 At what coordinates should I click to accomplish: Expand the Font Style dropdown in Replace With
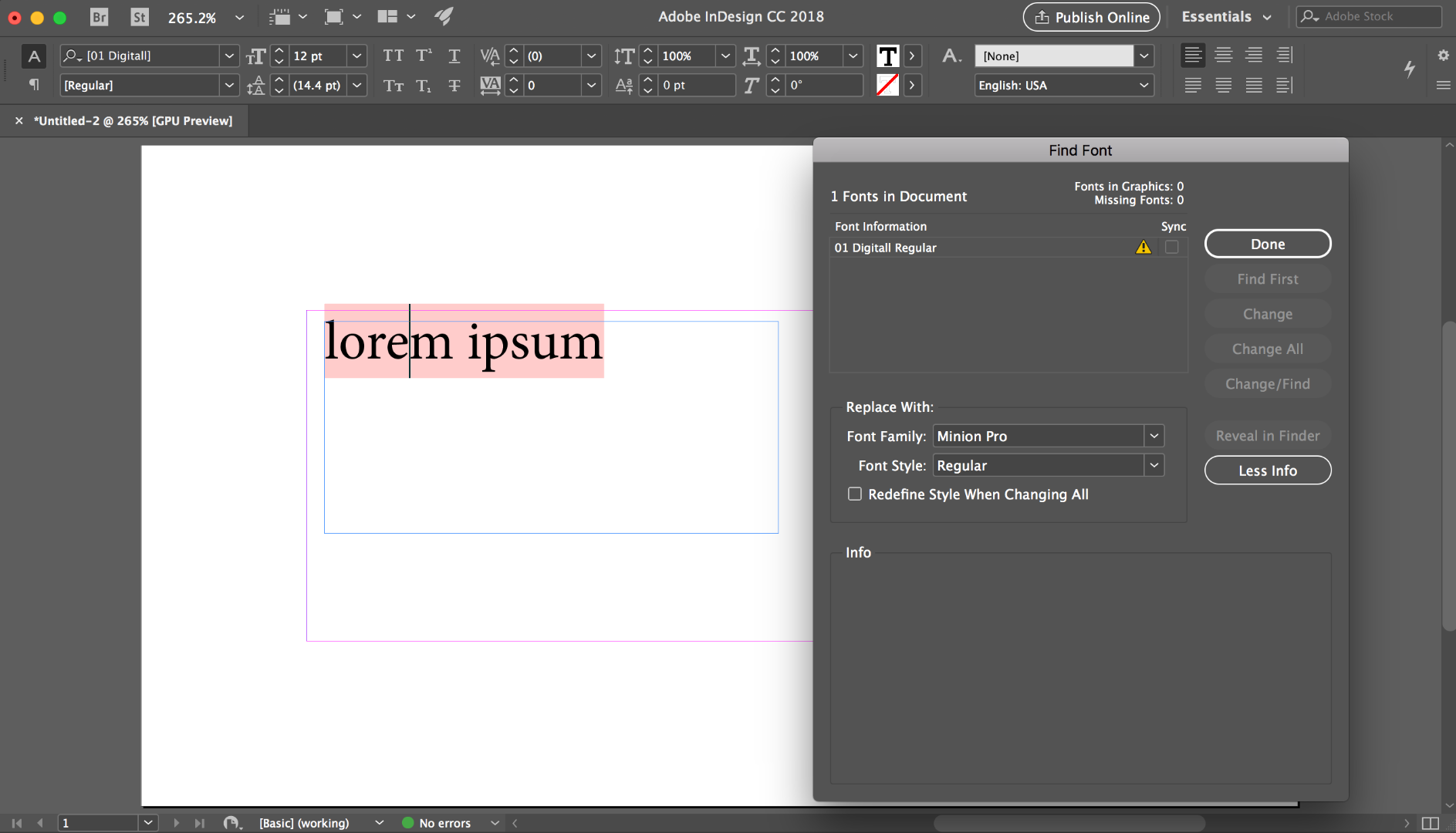click(x=1154, y=466)
